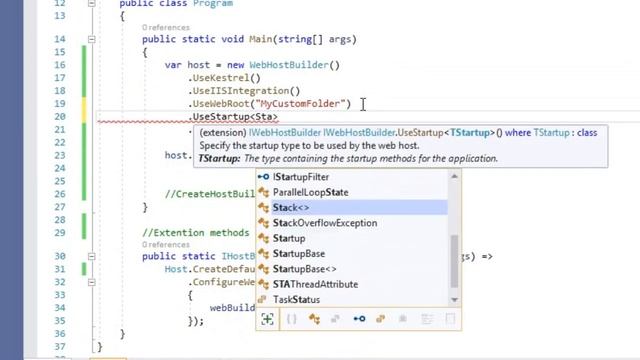Select STAThreadAttribute from the completion list
Viewport: 640px width, 360px height.
(352, 284)
